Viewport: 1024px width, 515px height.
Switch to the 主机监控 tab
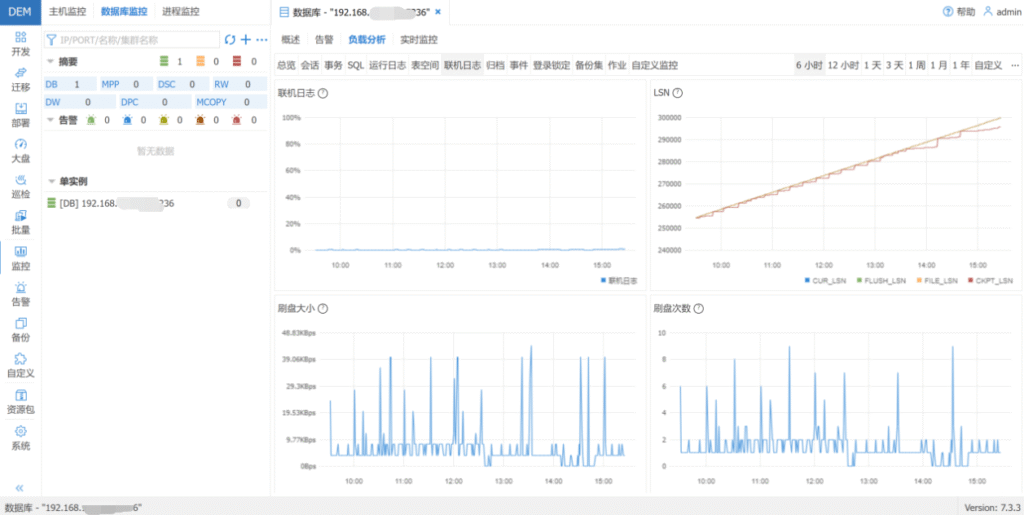click(68, 12)
